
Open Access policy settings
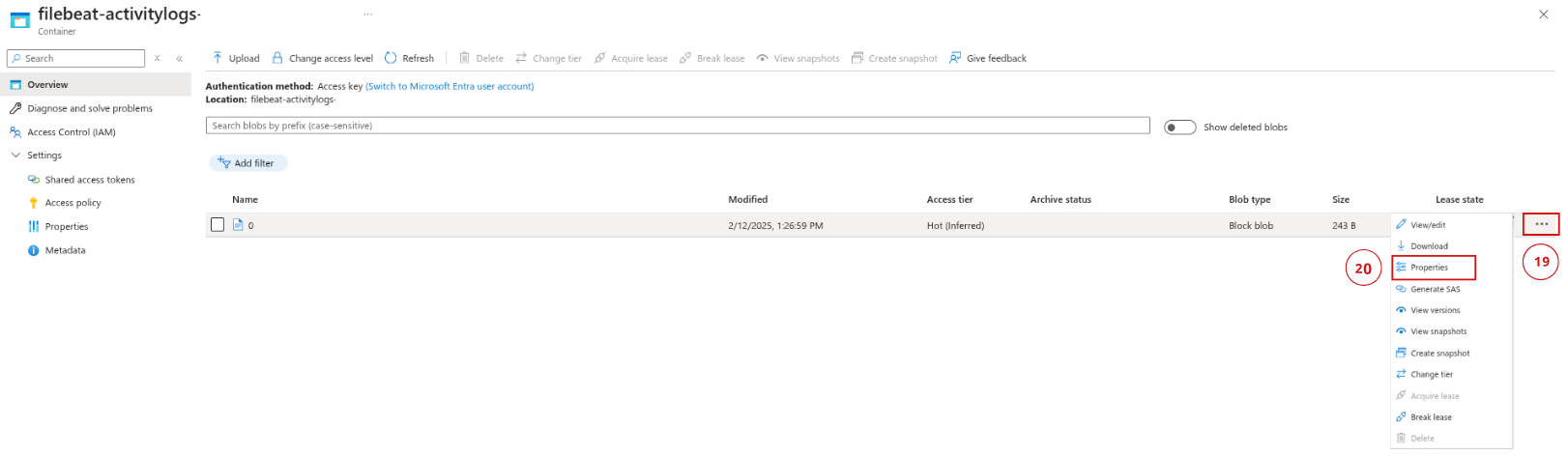pyautogui.click(x=73, y=203)
